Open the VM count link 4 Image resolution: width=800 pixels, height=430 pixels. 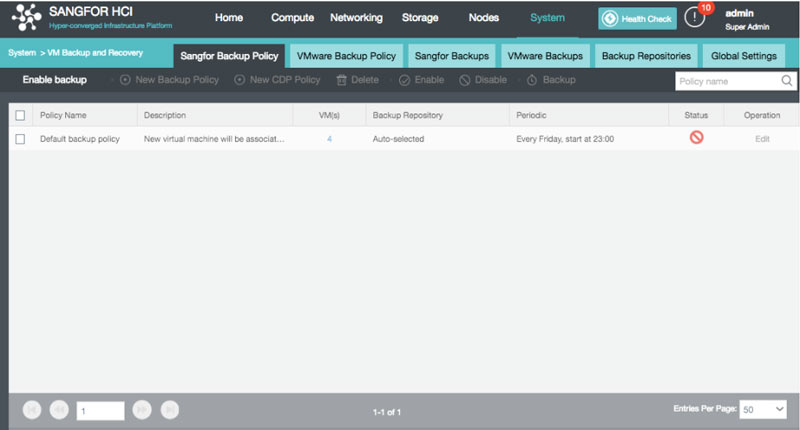pyautogui.click(x=330, y=139)
